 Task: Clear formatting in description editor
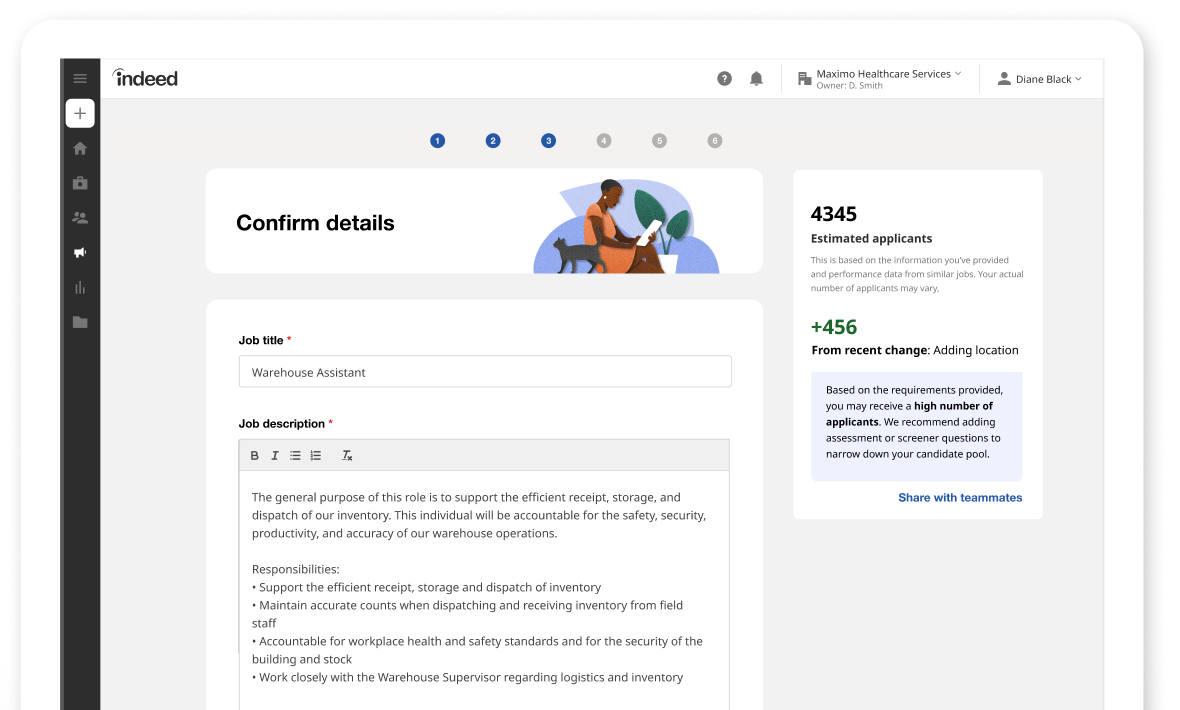point(347,456)
